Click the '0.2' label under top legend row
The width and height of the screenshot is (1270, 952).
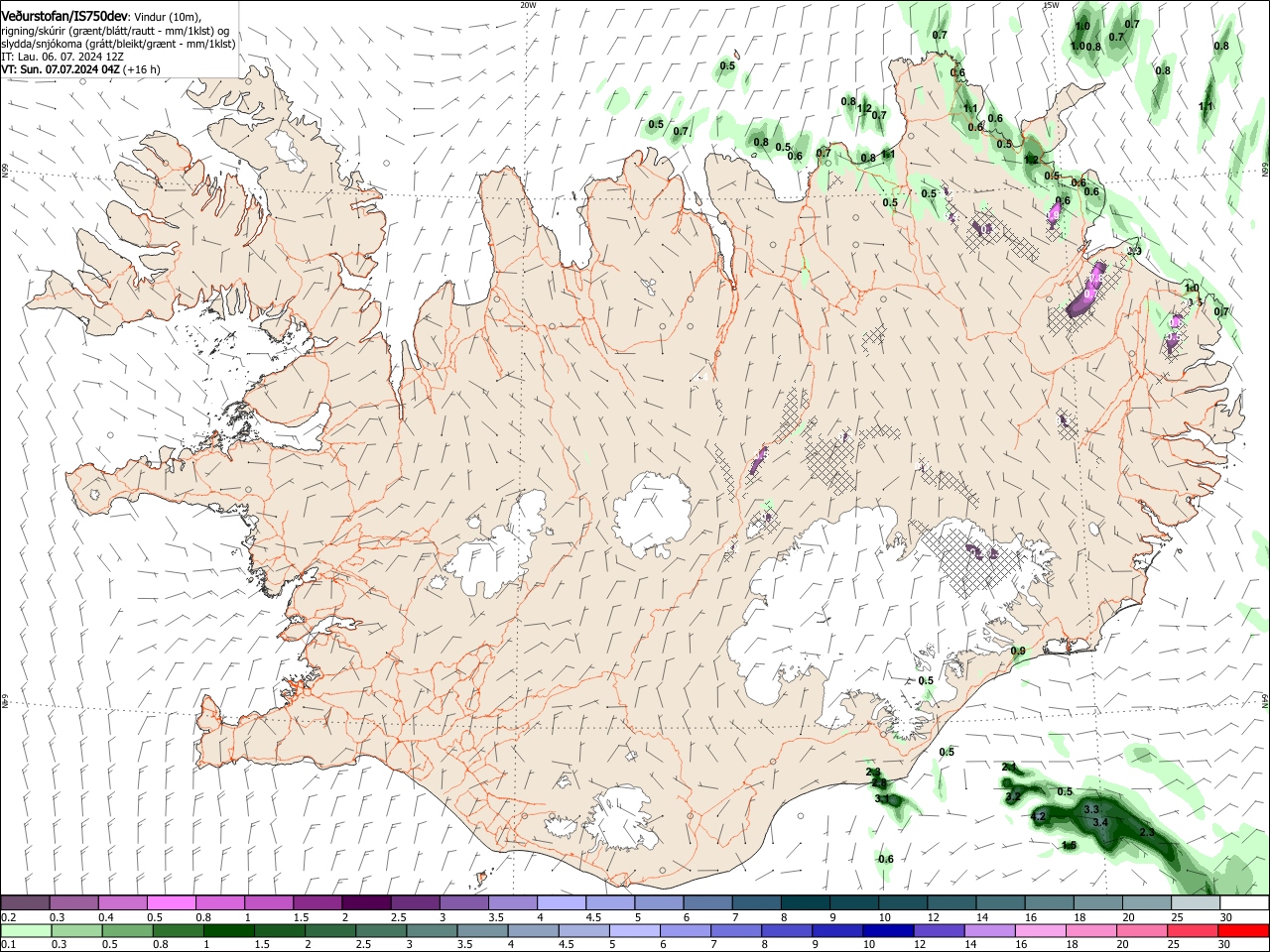[x=8, y=917]
